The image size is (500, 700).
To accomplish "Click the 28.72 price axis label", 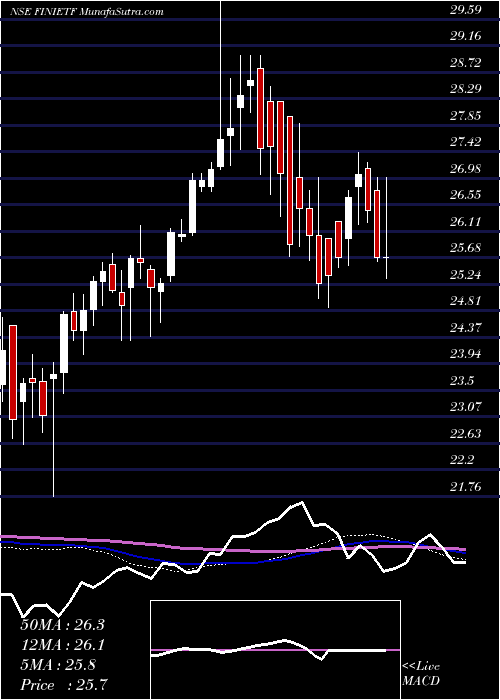I will pos(465,62).
